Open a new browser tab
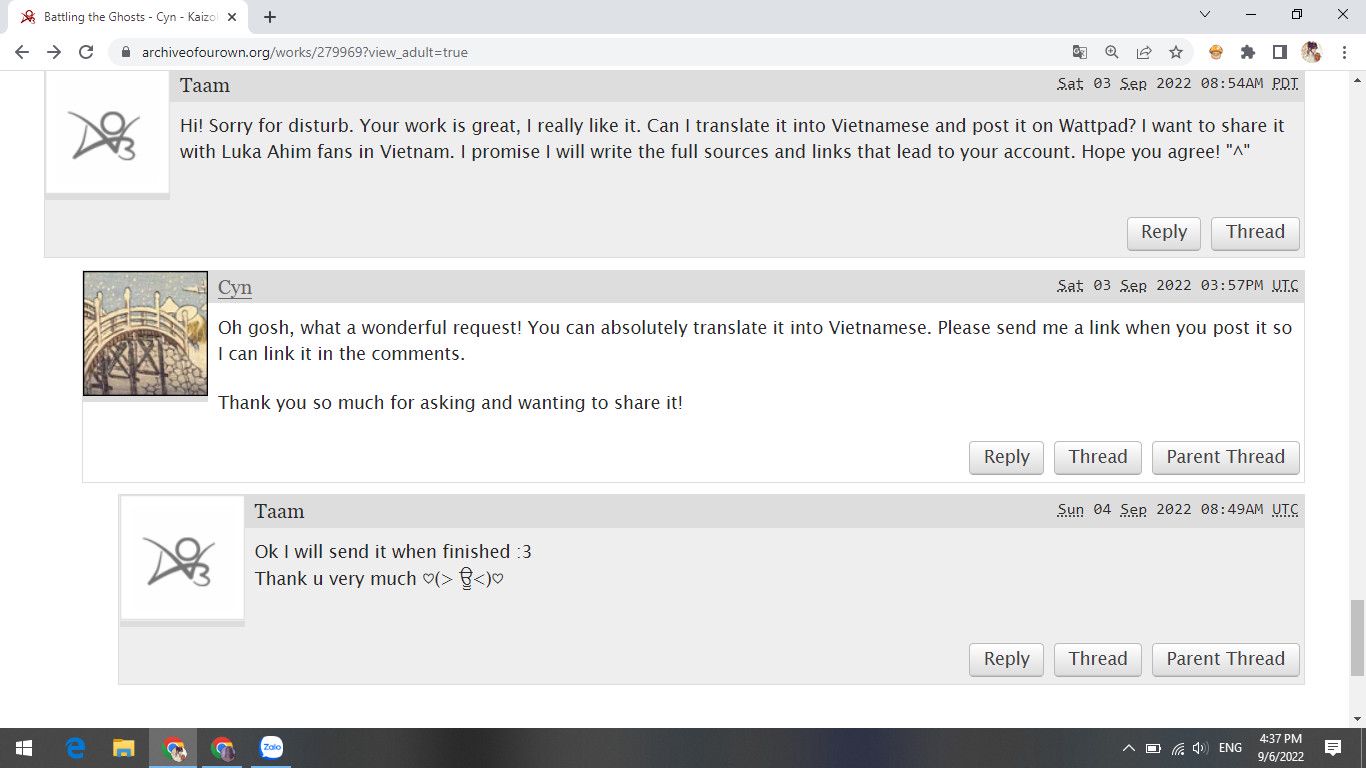This screenshot has width=1366, height=768. (x=270, y=17)
